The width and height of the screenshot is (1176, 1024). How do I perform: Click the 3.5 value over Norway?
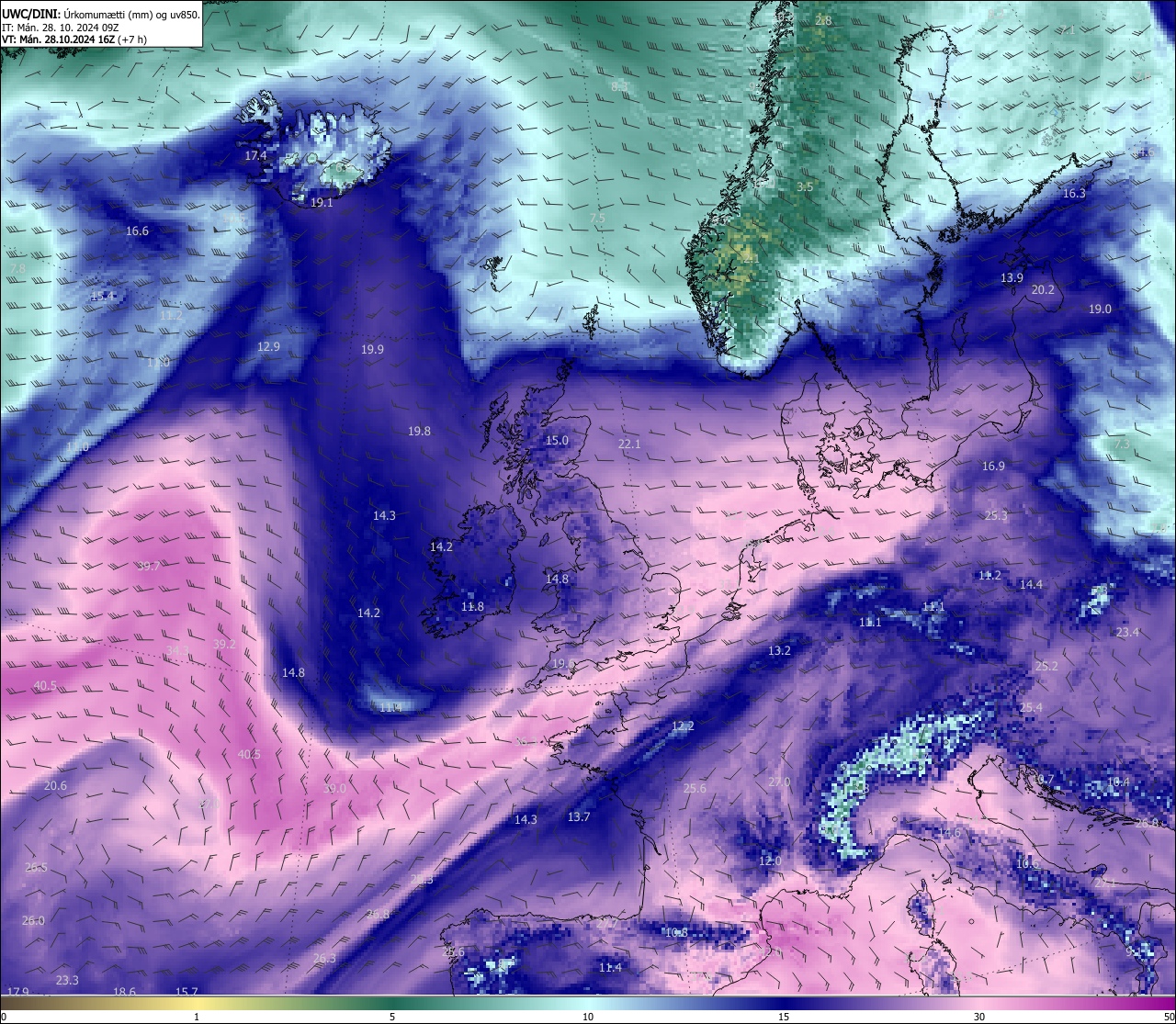click(x=805, y=187)
